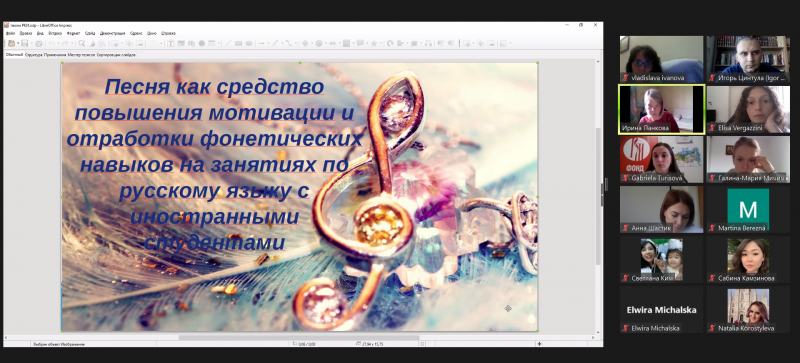Click the Rotate object icon

(x=390, y=43)
